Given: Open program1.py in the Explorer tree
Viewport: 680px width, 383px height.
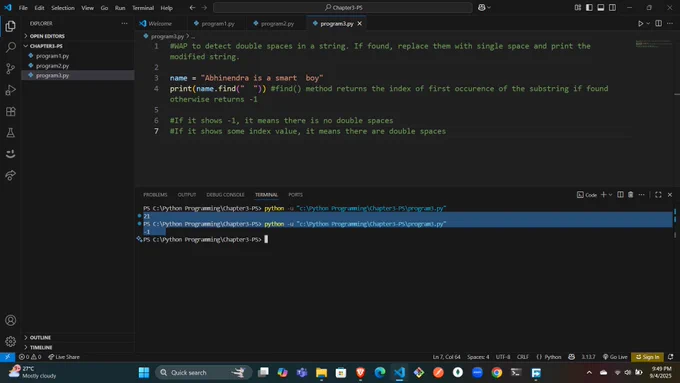Looking at the screenshot, I should click(x=52, y=56).
